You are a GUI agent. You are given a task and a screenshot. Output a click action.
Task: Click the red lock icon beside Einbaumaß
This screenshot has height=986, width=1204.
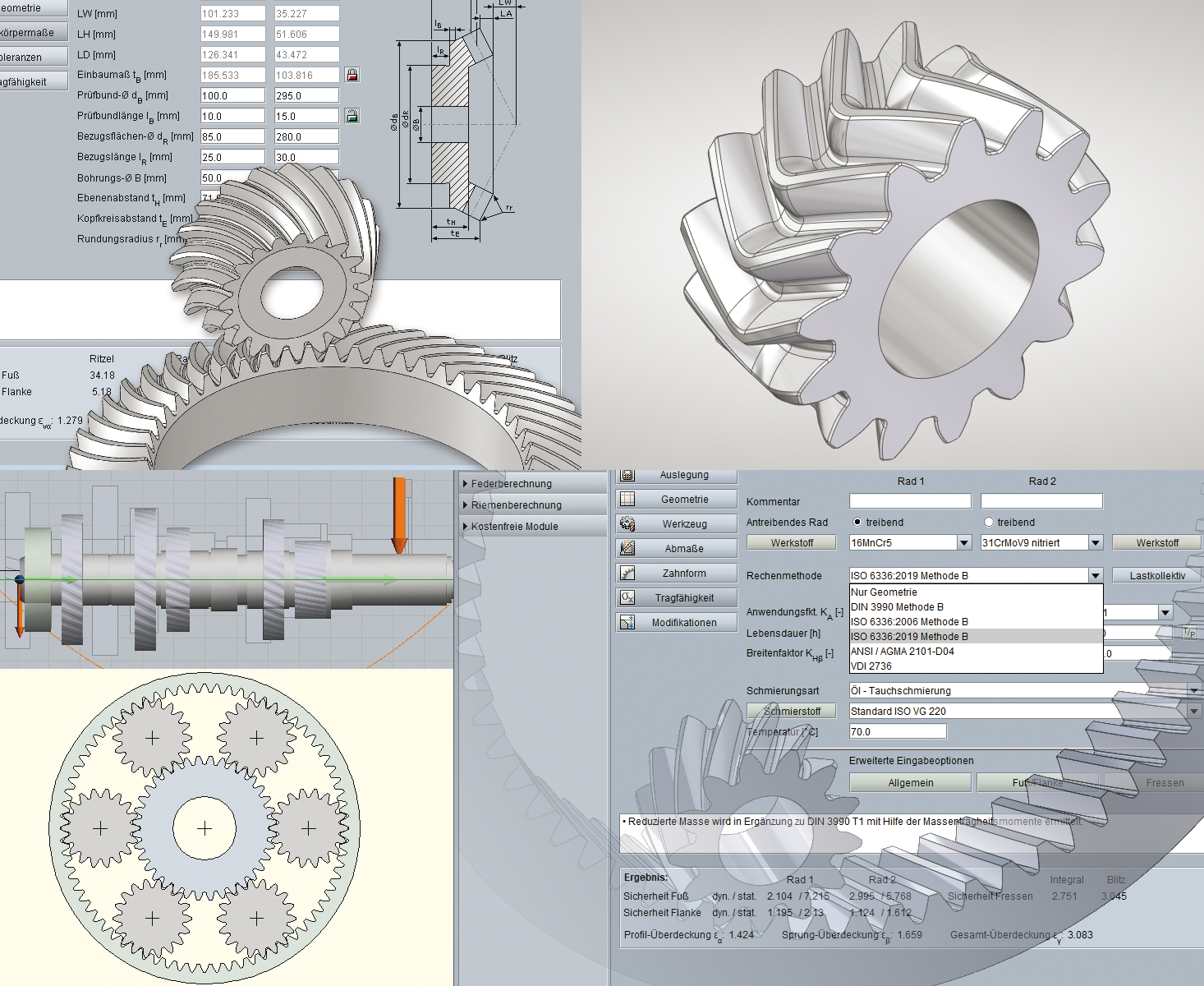[x=352, y=75]
